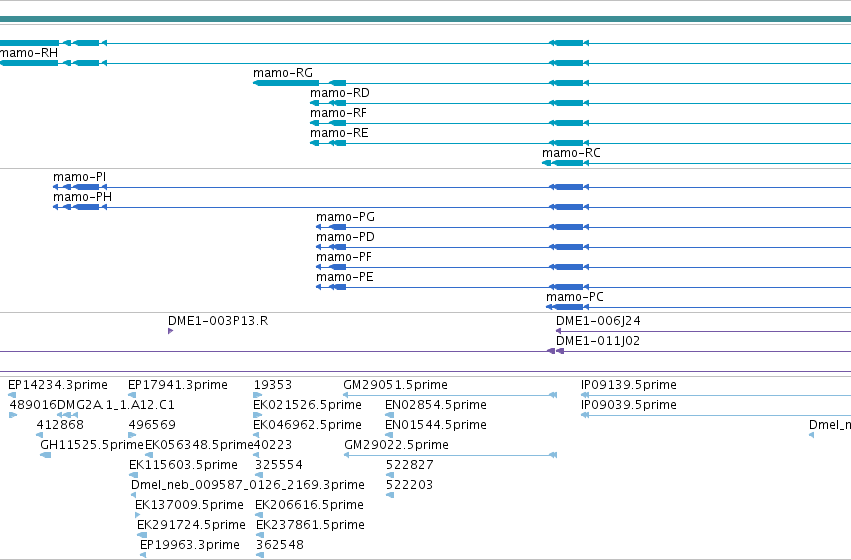The width and height of the screenshot is (851, 560).
Task: Click EST EP19963.3prime
Action: coord(190,545)
